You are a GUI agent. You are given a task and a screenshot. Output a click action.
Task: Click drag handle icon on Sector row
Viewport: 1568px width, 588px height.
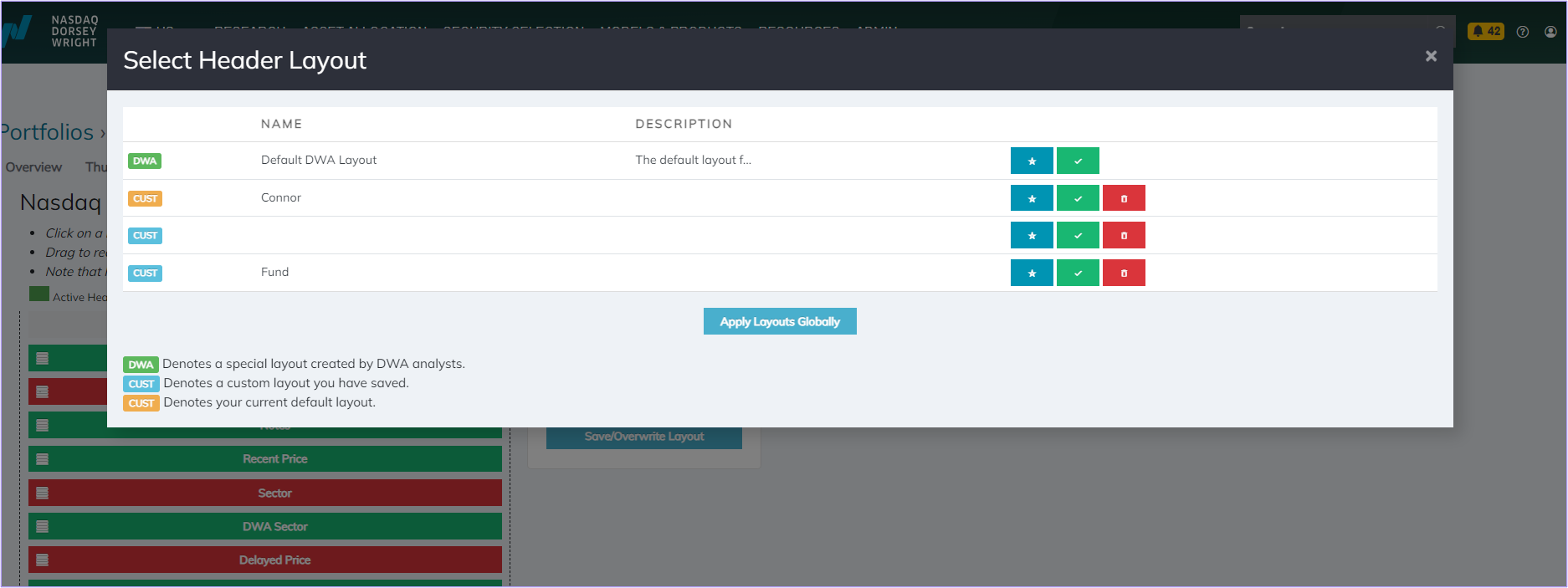(43, 493)
